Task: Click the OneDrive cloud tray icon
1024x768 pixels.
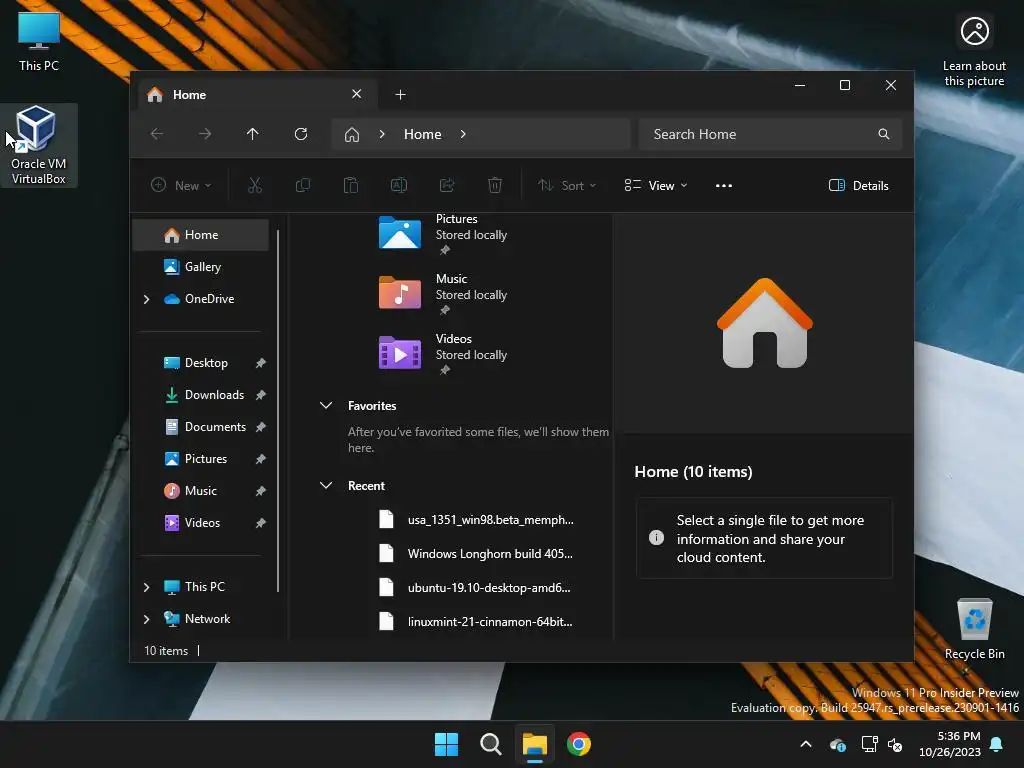Action: pos(838,744)
